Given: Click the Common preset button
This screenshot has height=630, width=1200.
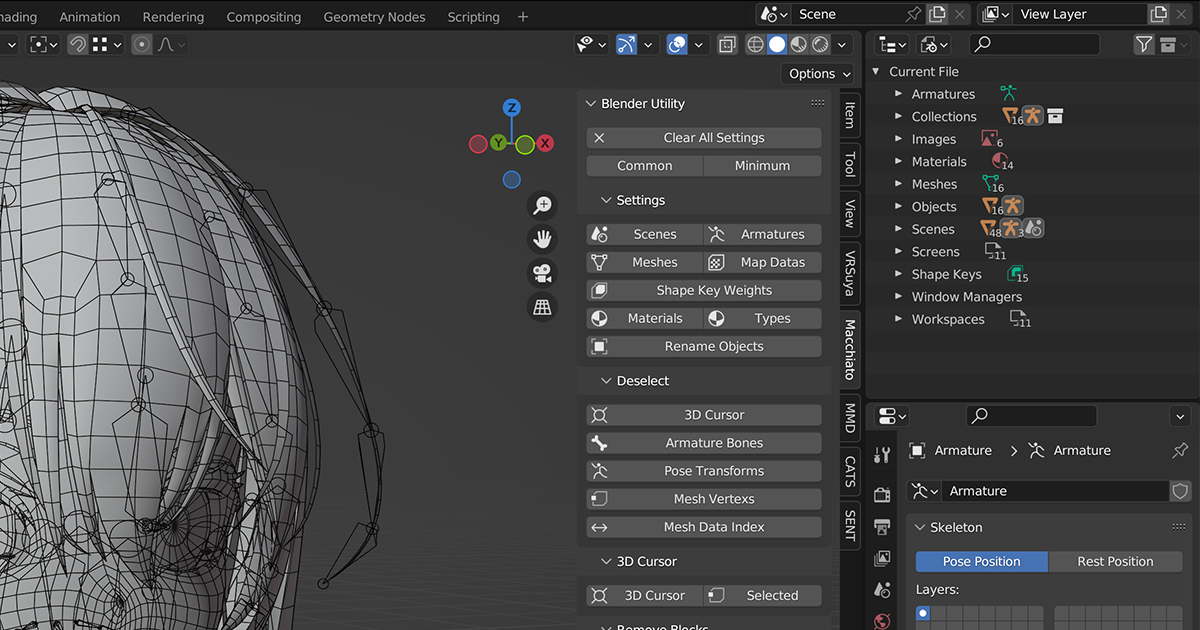Looking at the screenshot, I should click(645, 166).
